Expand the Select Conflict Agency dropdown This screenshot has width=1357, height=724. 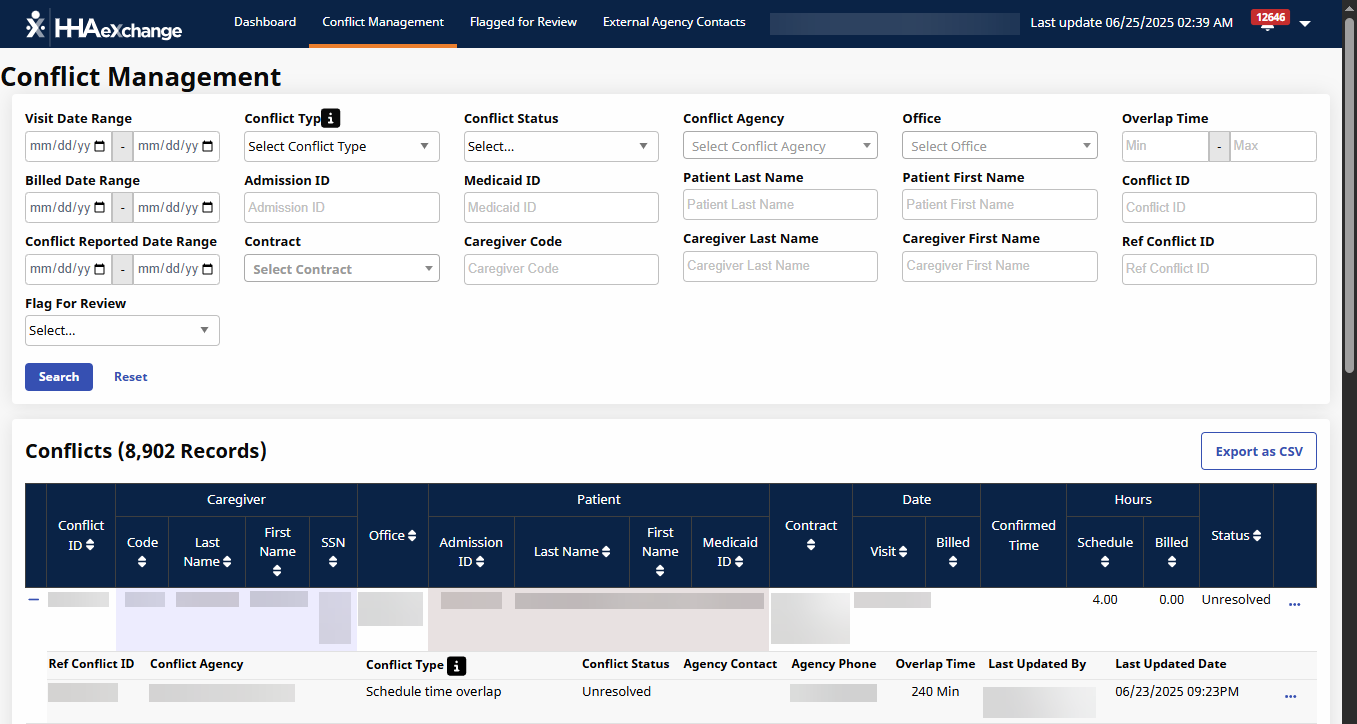779,146
